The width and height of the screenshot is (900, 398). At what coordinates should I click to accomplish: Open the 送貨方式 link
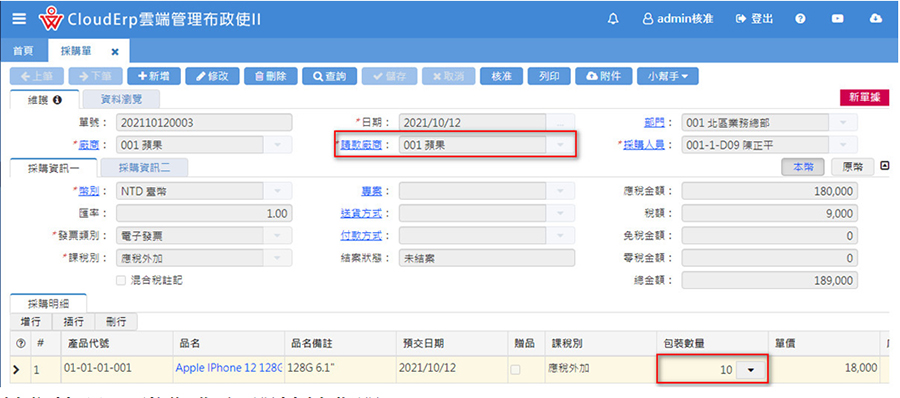tap(362, 214)
